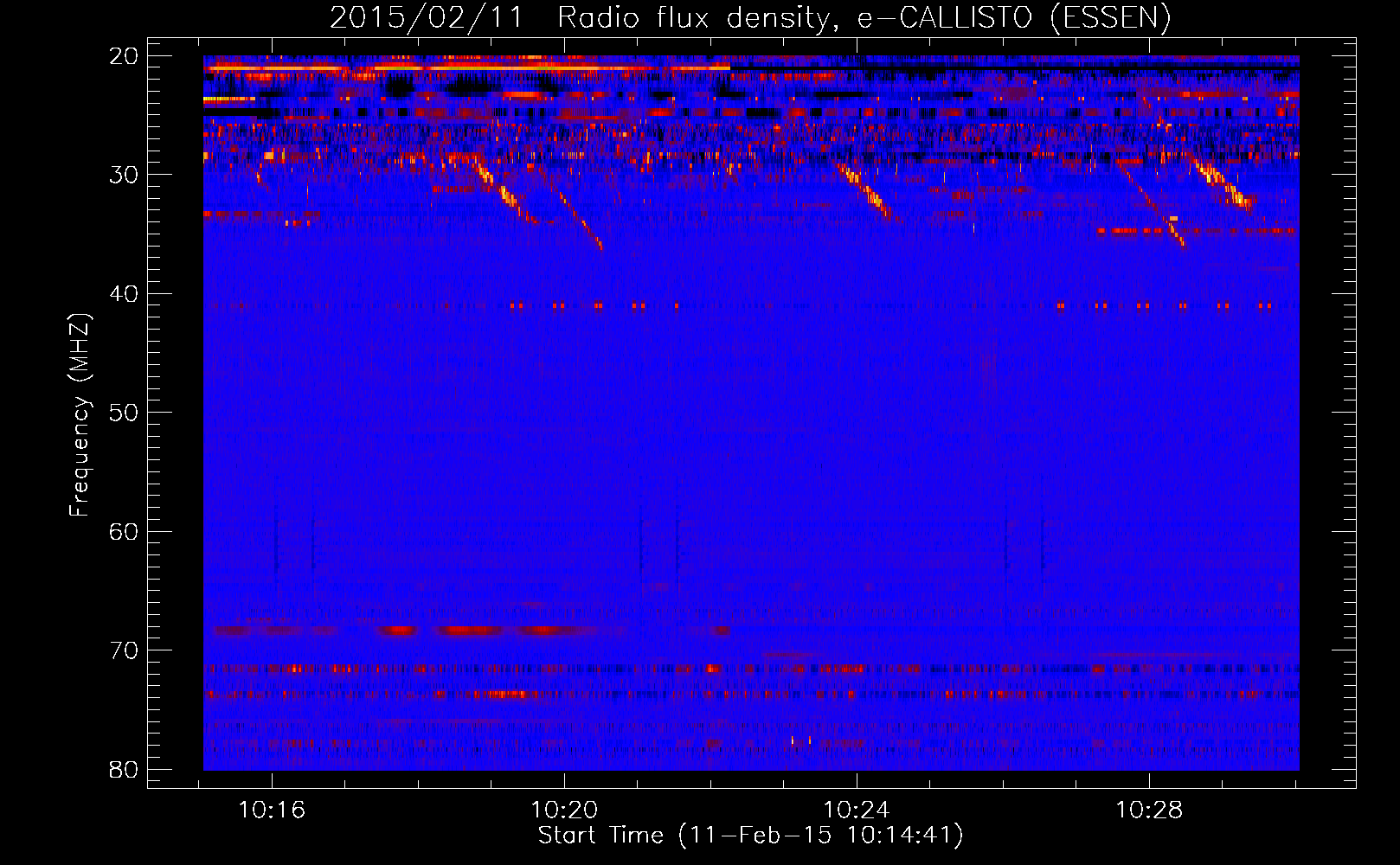
Task: Click the "40" frequency tick label
Action: [x=124, y=294]
